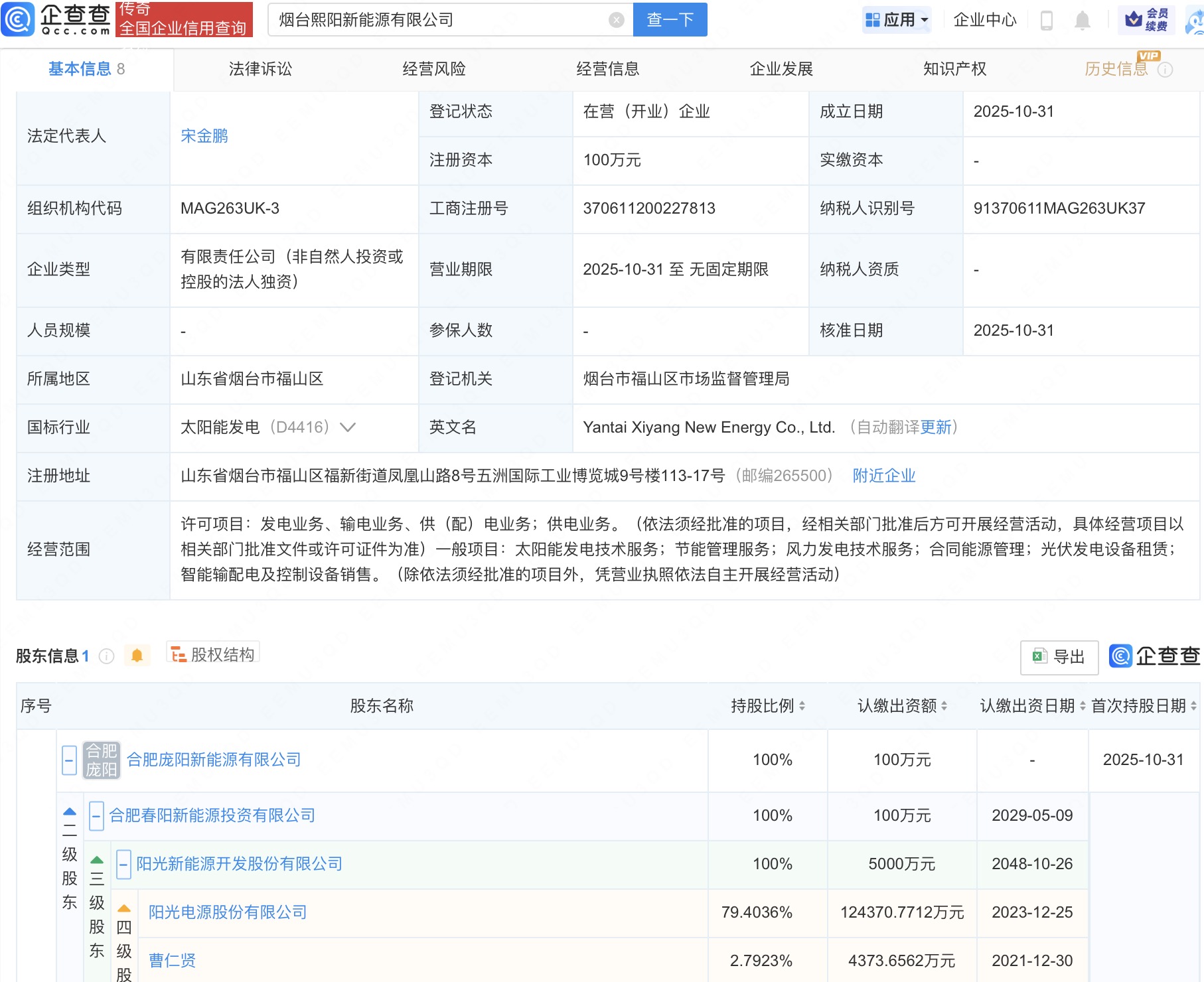
Task: Click the 企查查 watermark logo near export
Action: tap(1154, 657)
